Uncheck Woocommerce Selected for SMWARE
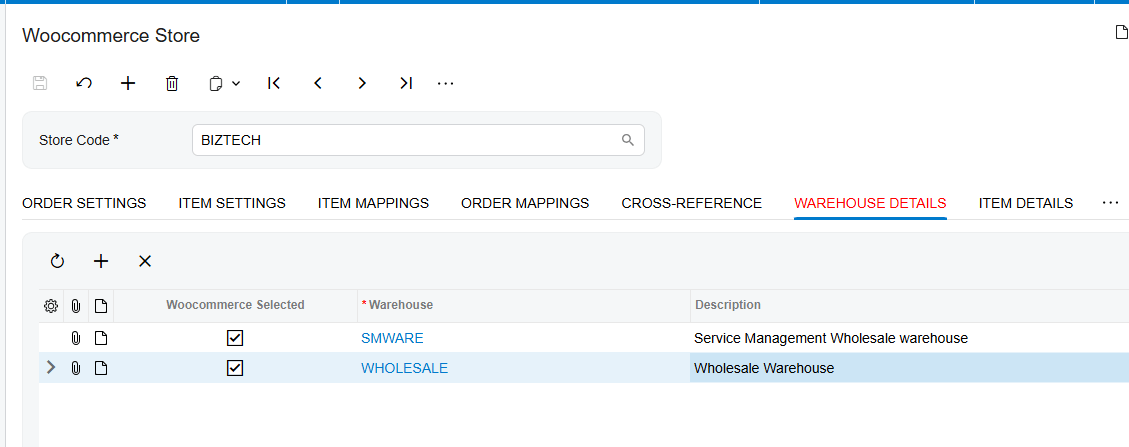This screenshot has height=447, width=1129. pos(235,338)
